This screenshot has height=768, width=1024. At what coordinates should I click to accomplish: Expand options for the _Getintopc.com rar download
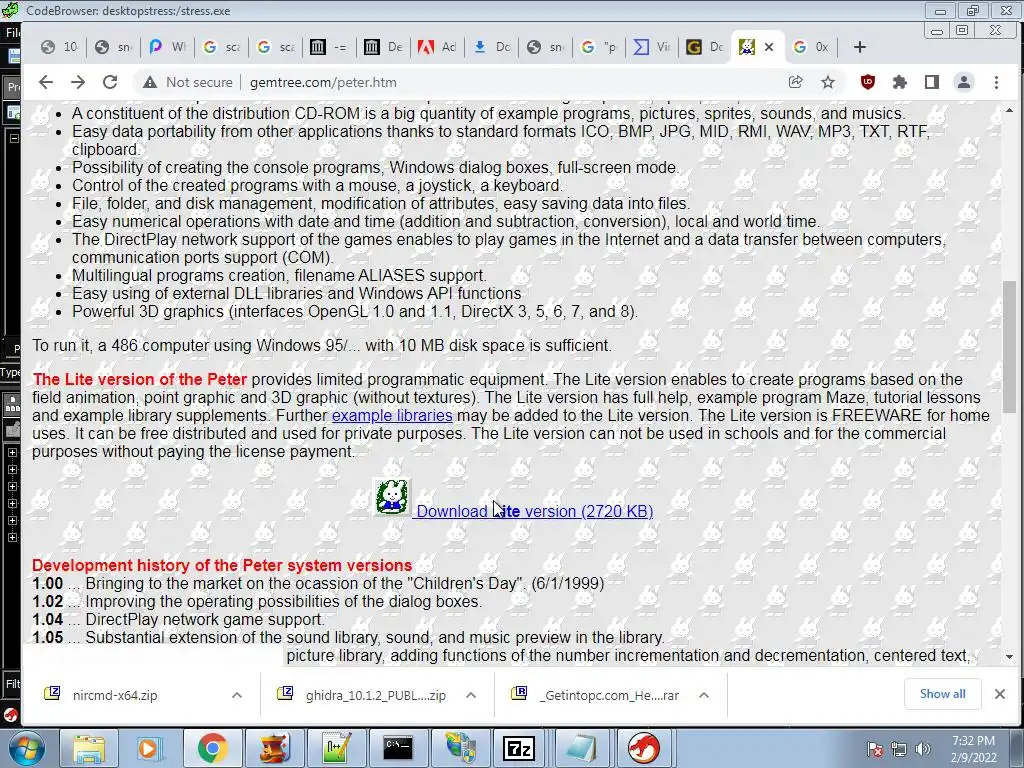(703, 695)
